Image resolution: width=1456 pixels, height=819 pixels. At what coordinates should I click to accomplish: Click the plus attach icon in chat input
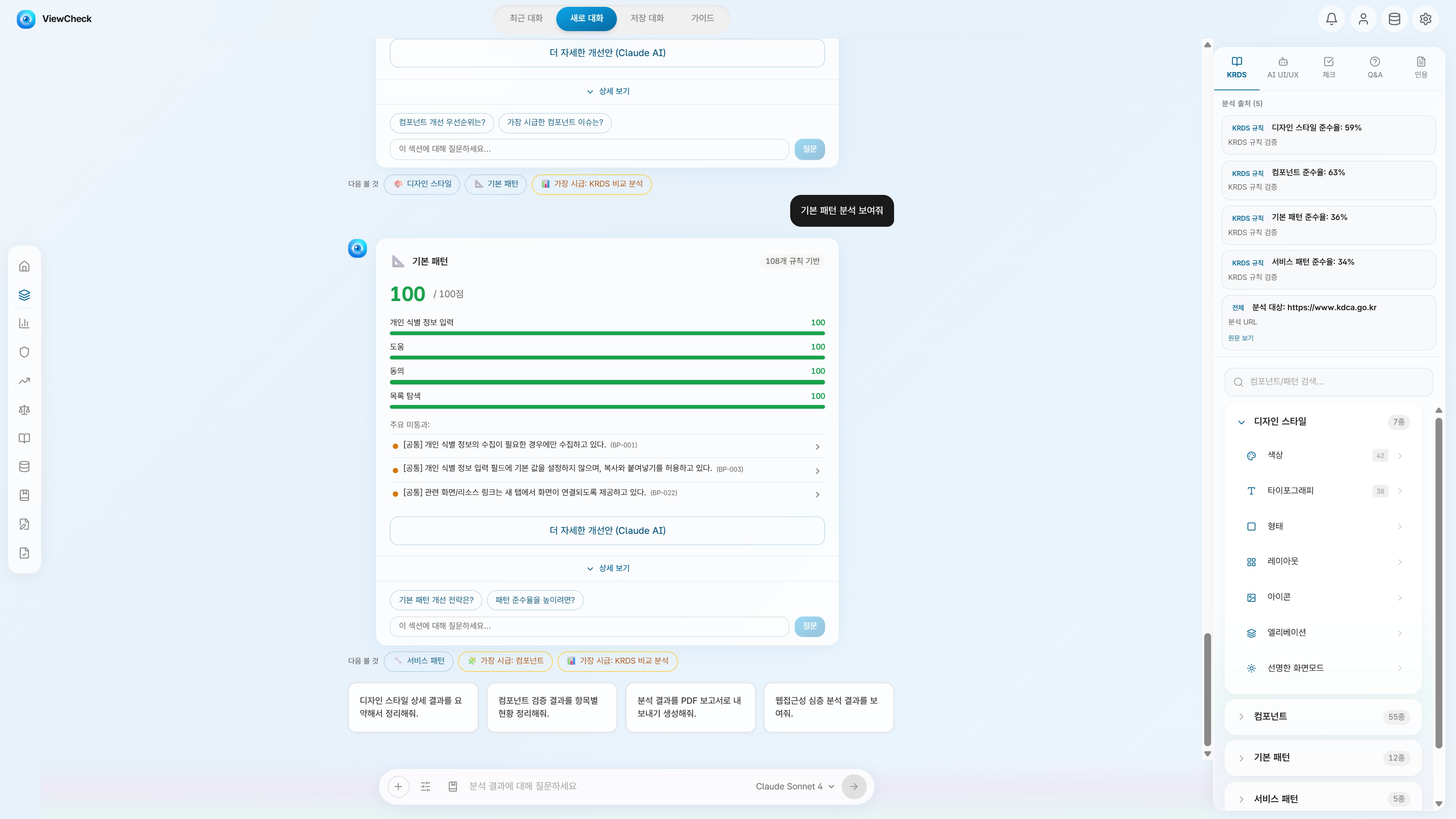point(399,786)
